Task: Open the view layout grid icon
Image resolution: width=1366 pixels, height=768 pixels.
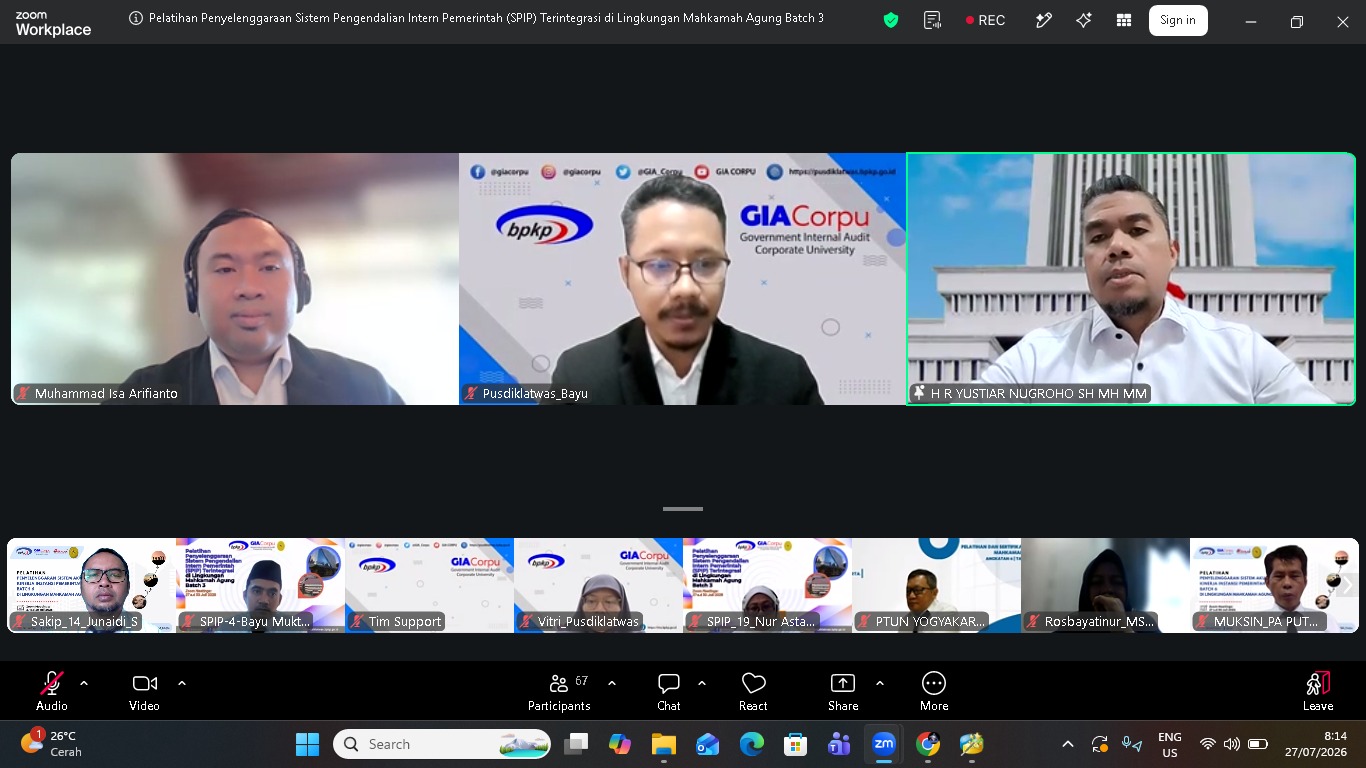Action: [x=1124, y=20]
